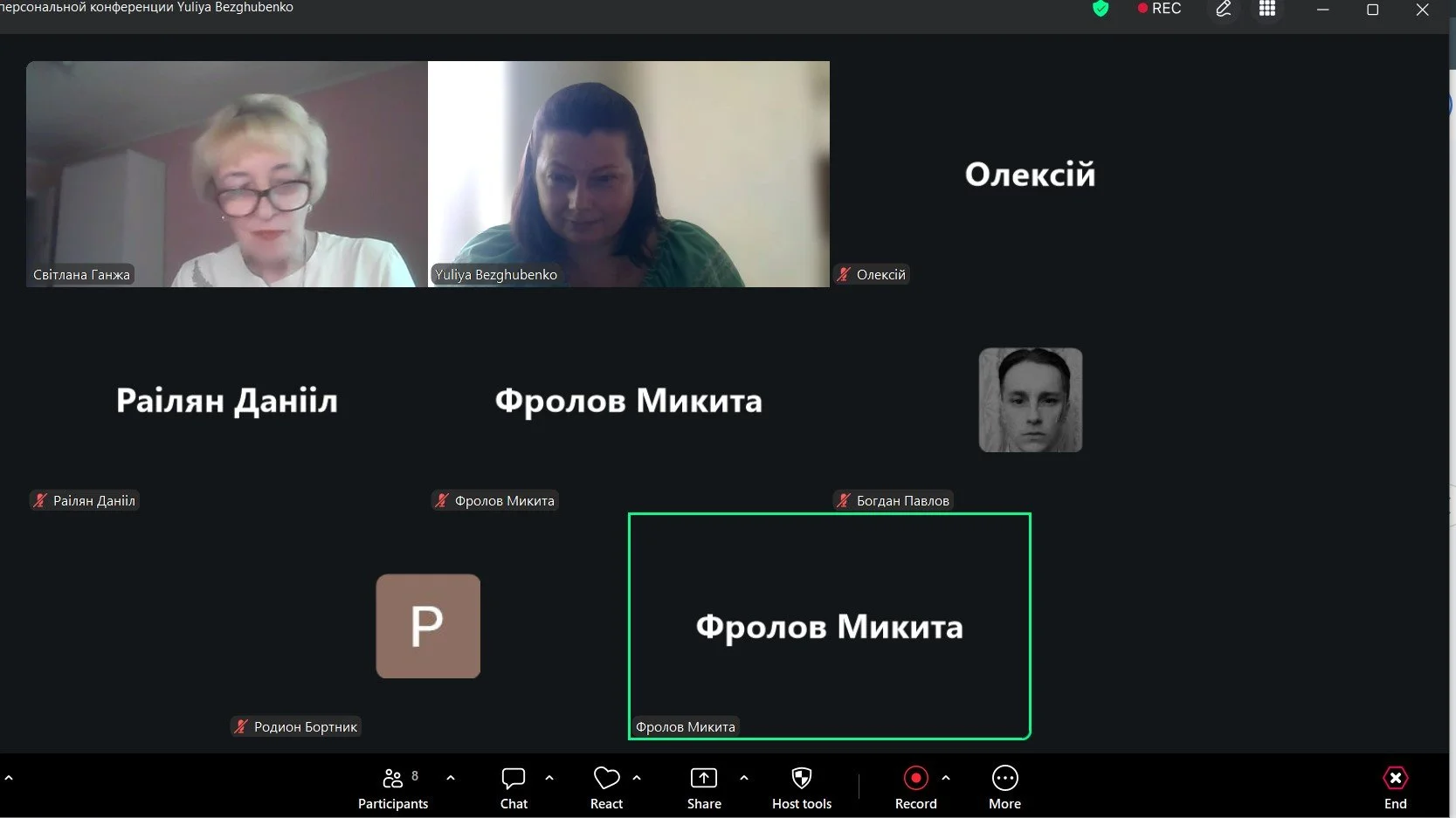Screen dimensions: 1456x818
Task: Click the green encryption shield icon
Action: (1101, 9)
